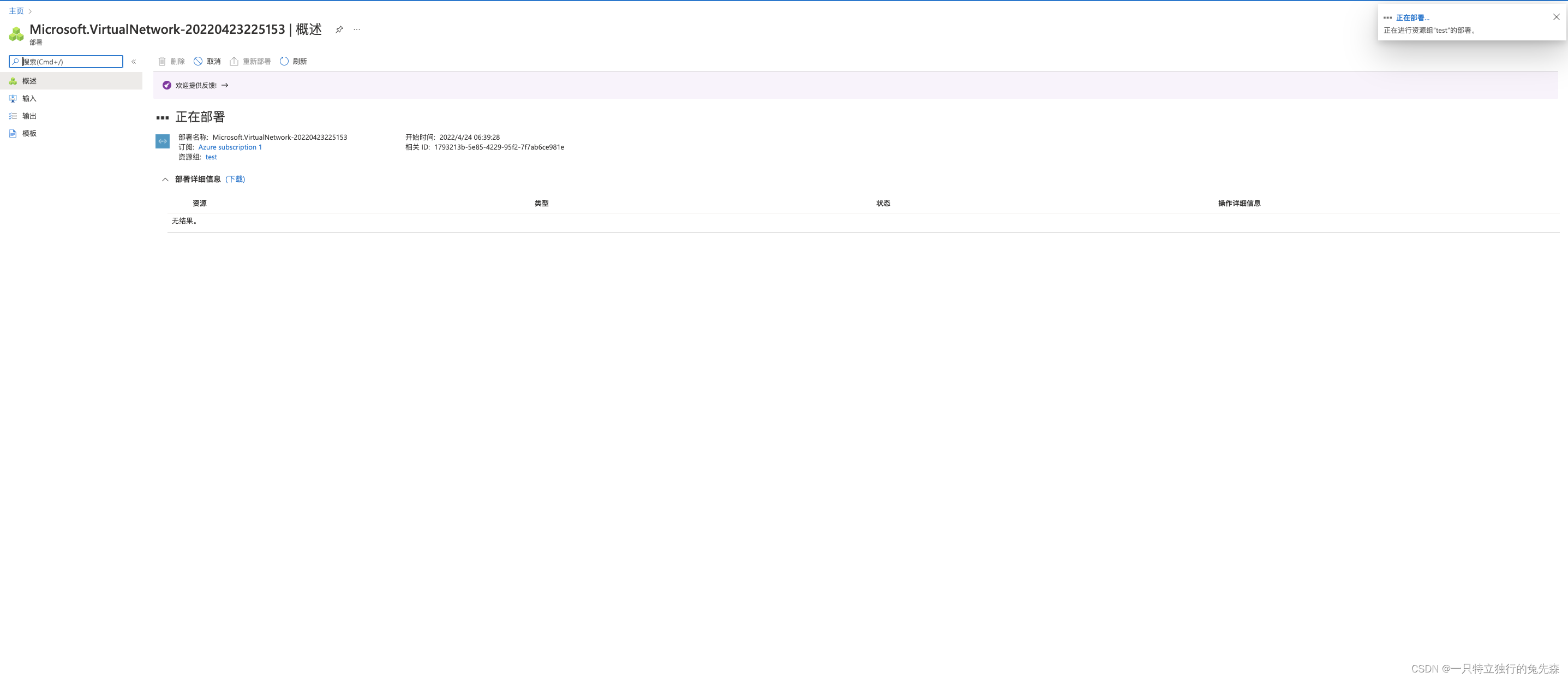Click the 刷新 refresh icon
Screen dimensions: 1568x679
[x=284, y=62]
